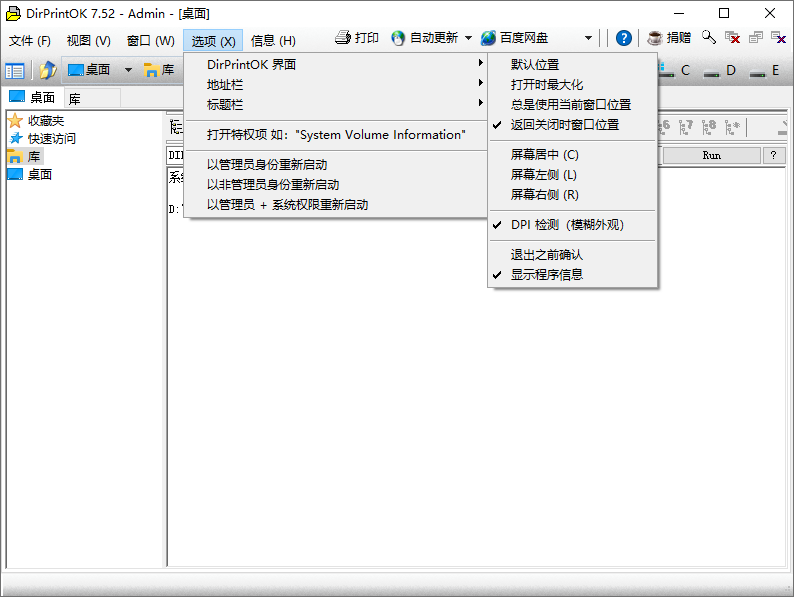Image resolution: width=794 pixels, height=597 pixels.
Task: Switch to the 桌面 tab
Action: [x=33, y=97]
